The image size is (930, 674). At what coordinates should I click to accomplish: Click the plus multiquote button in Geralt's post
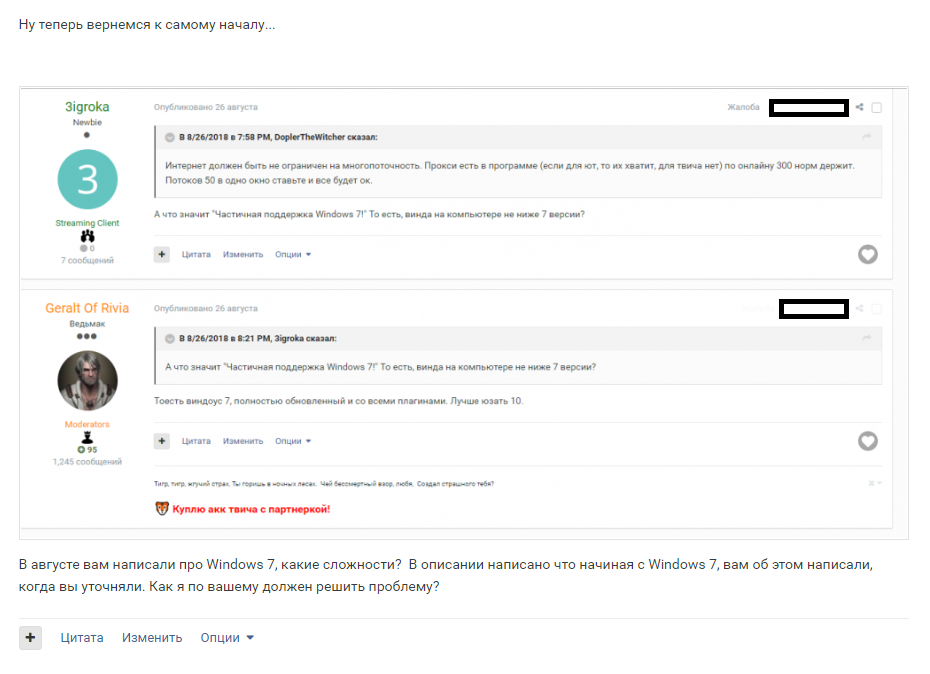(162, 441)
